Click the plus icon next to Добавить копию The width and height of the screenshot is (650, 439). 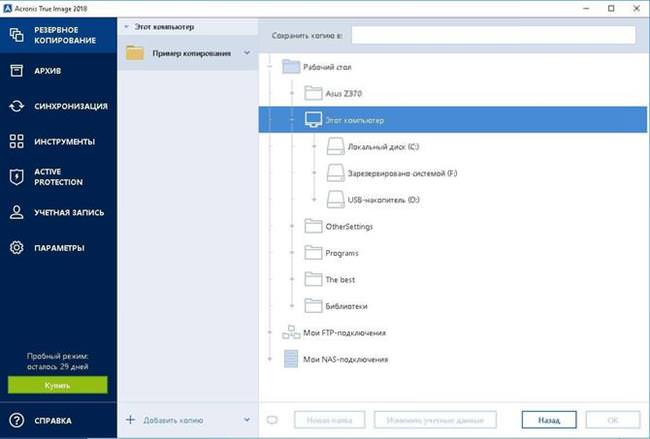point(131,420)
